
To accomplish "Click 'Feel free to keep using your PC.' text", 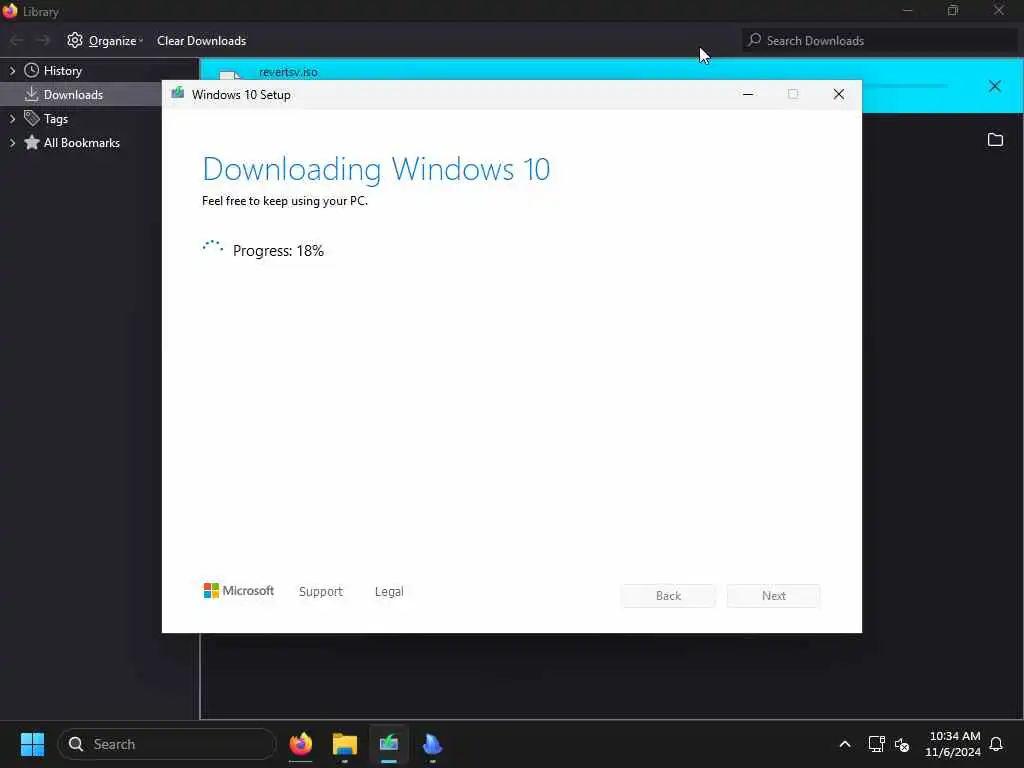I will pos(285,201).
